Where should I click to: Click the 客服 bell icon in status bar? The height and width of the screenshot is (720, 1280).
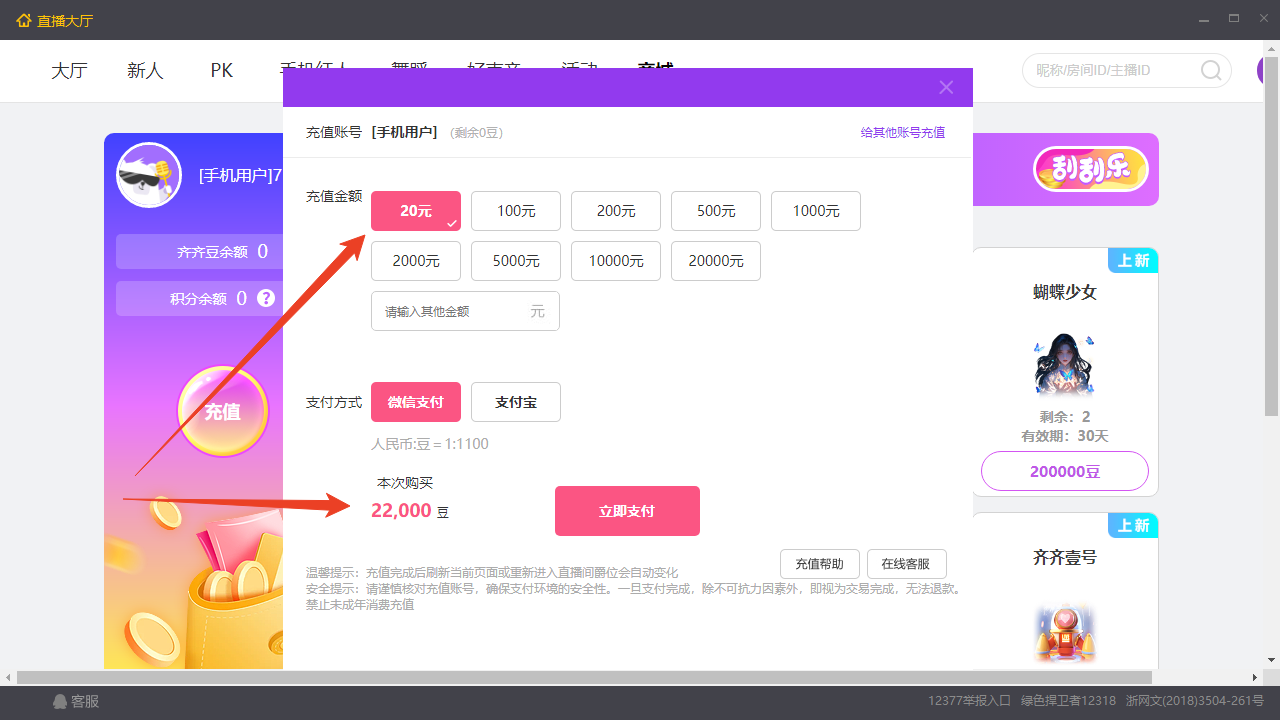click(x=60, y=702)
